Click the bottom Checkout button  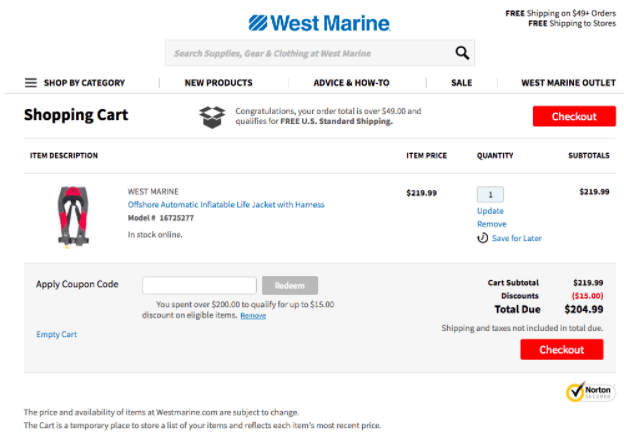pos(561,350)
